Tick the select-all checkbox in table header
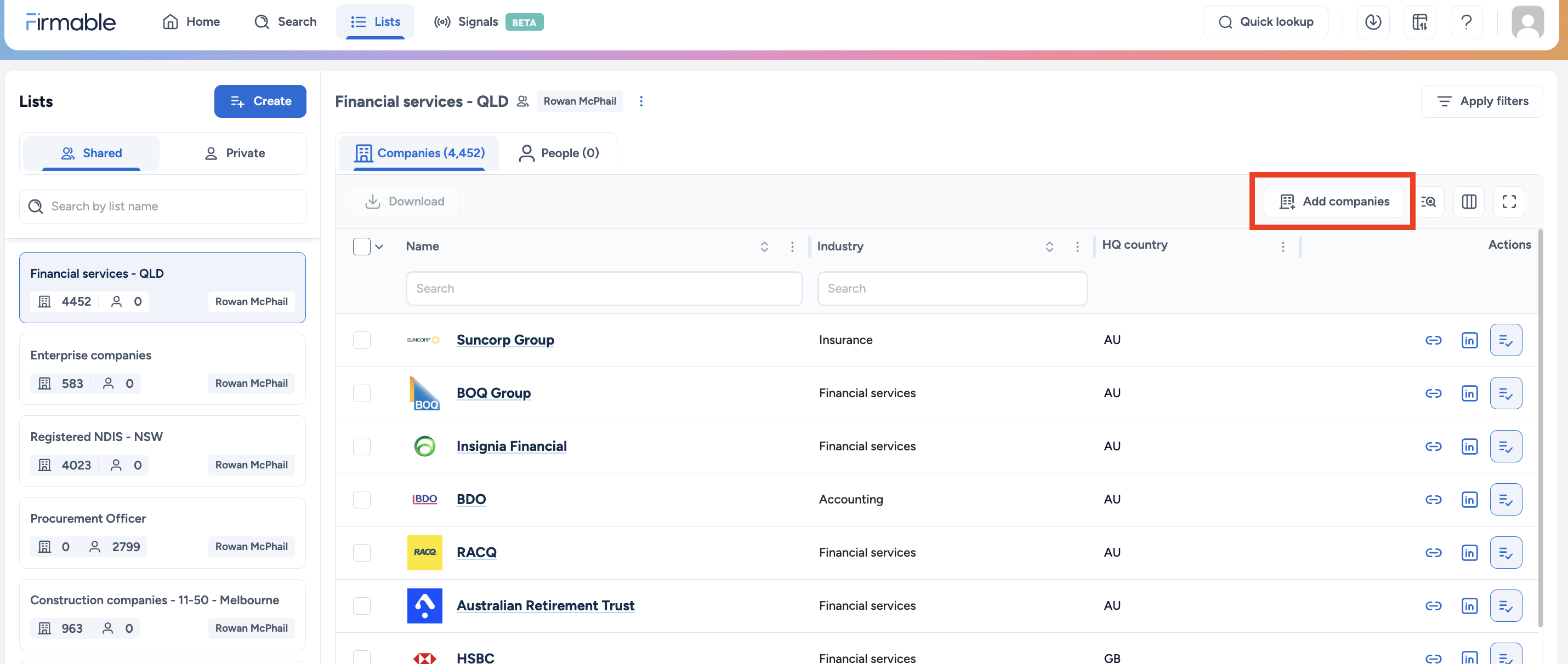 [361, 247]
